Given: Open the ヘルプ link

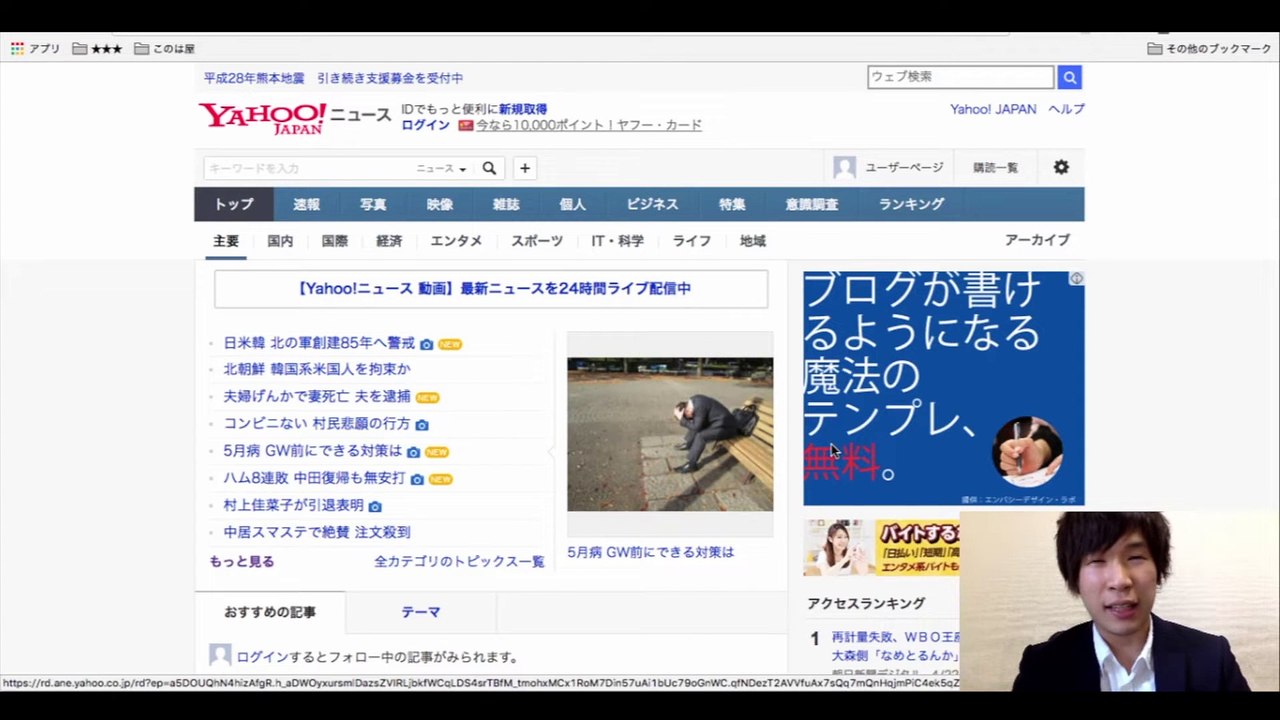Looking at the screenshot, I should pyautogui.click(x=1066, y=109).
